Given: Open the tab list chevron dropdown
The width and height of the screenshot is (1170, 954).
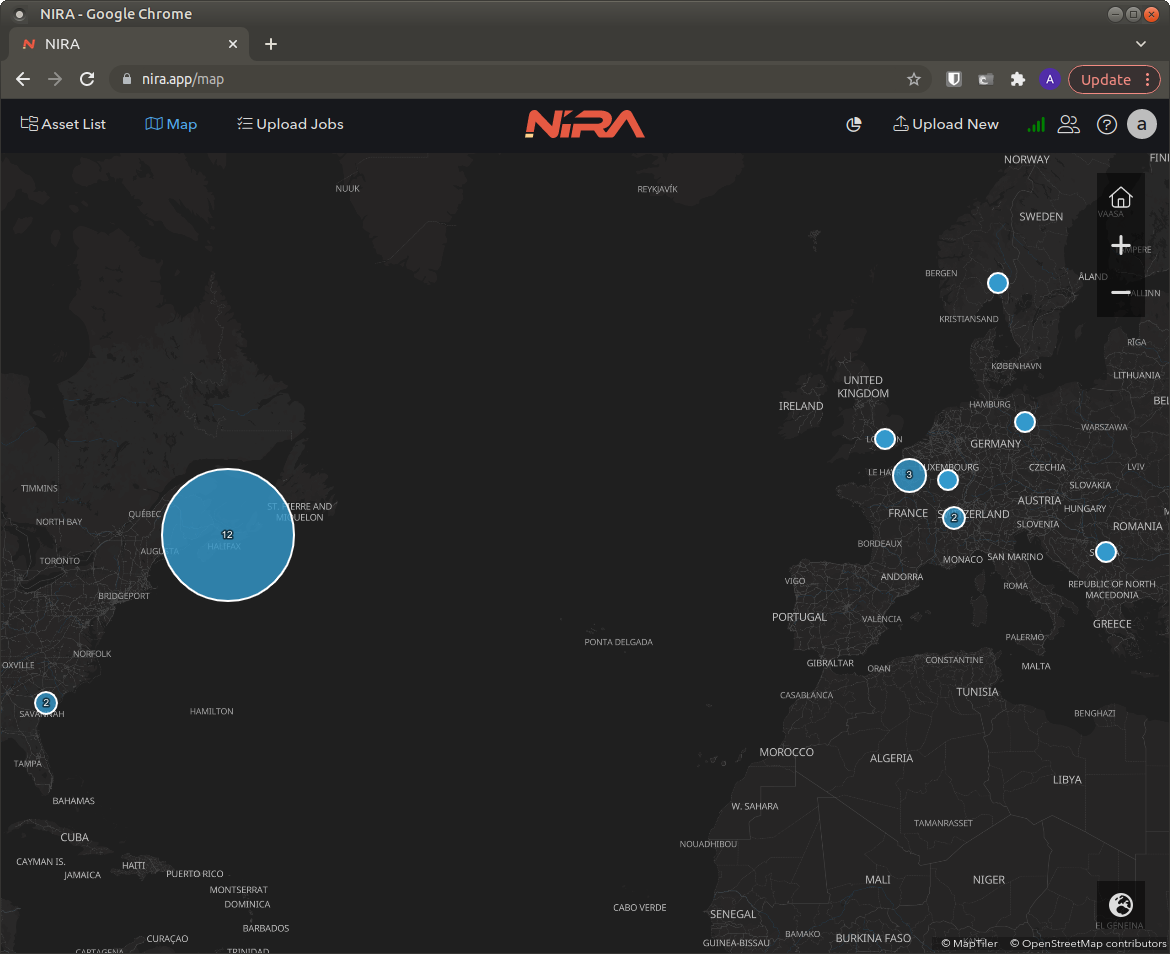Looking at the screenshot, I should click(1141, 44).
